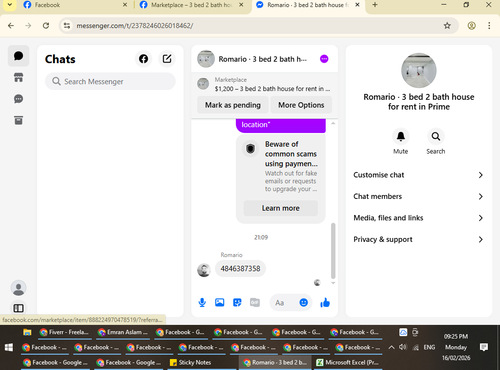Switch to Fiverr - Freela... taskbar window
Screen dimensions: 500x370
65,332
